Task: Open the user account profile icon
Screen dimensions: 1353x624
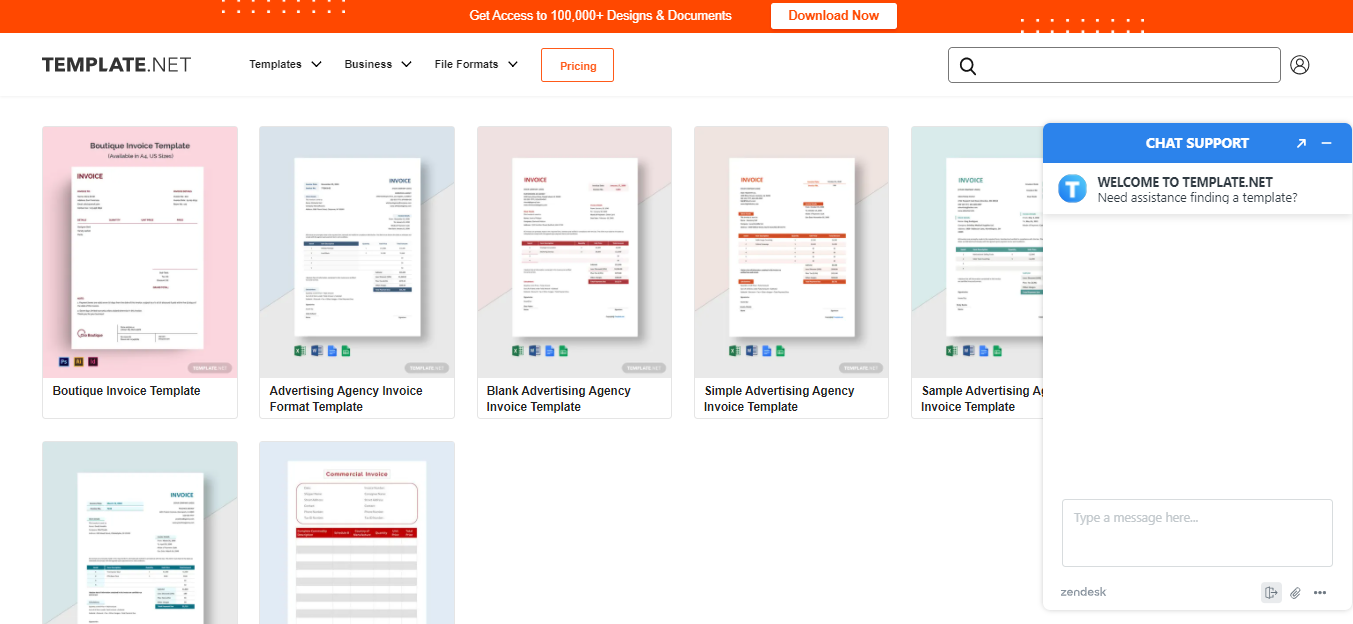Action: click(x=1299, y=65)
